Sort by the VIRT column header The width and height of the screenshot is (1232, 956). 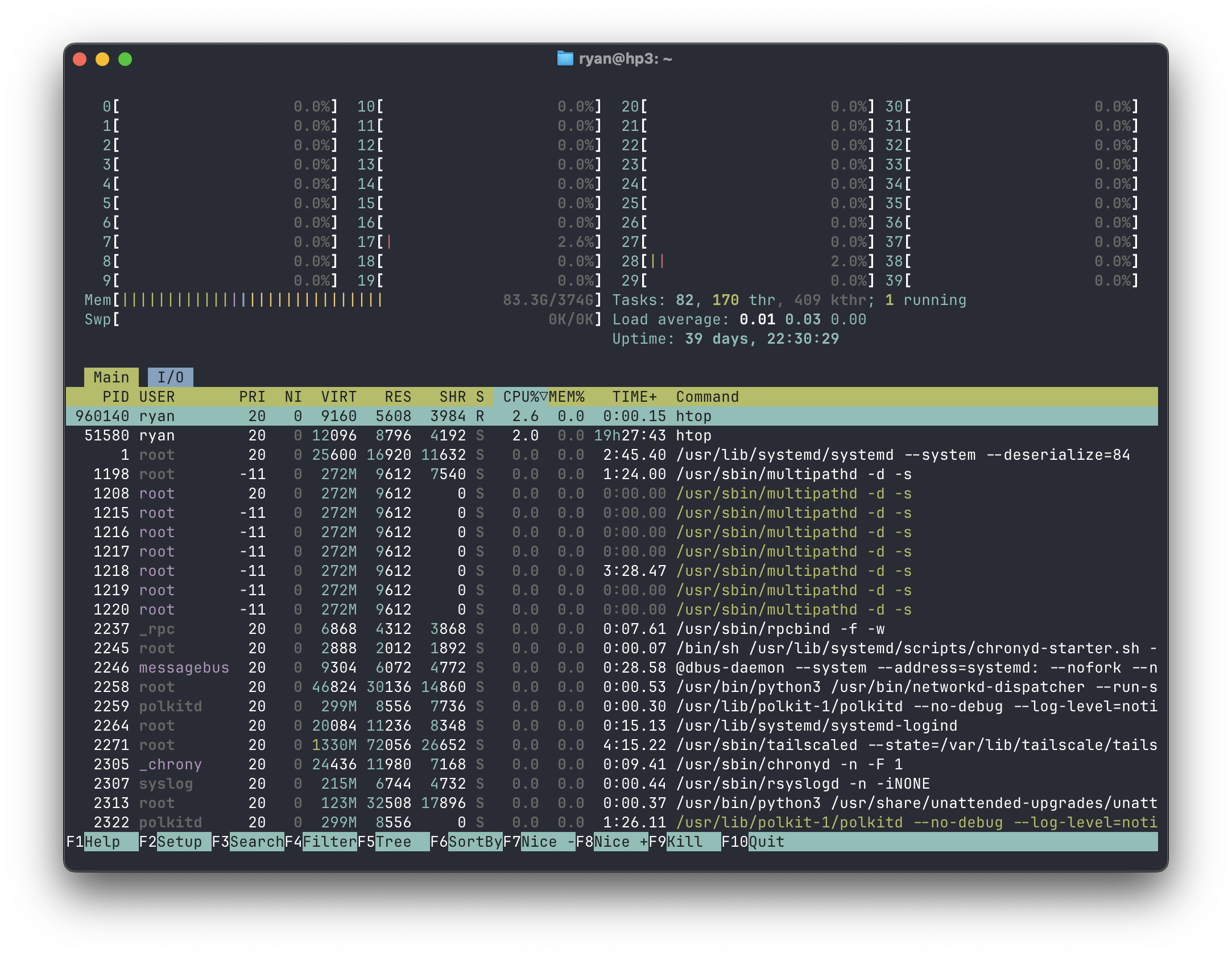[338, 397]
